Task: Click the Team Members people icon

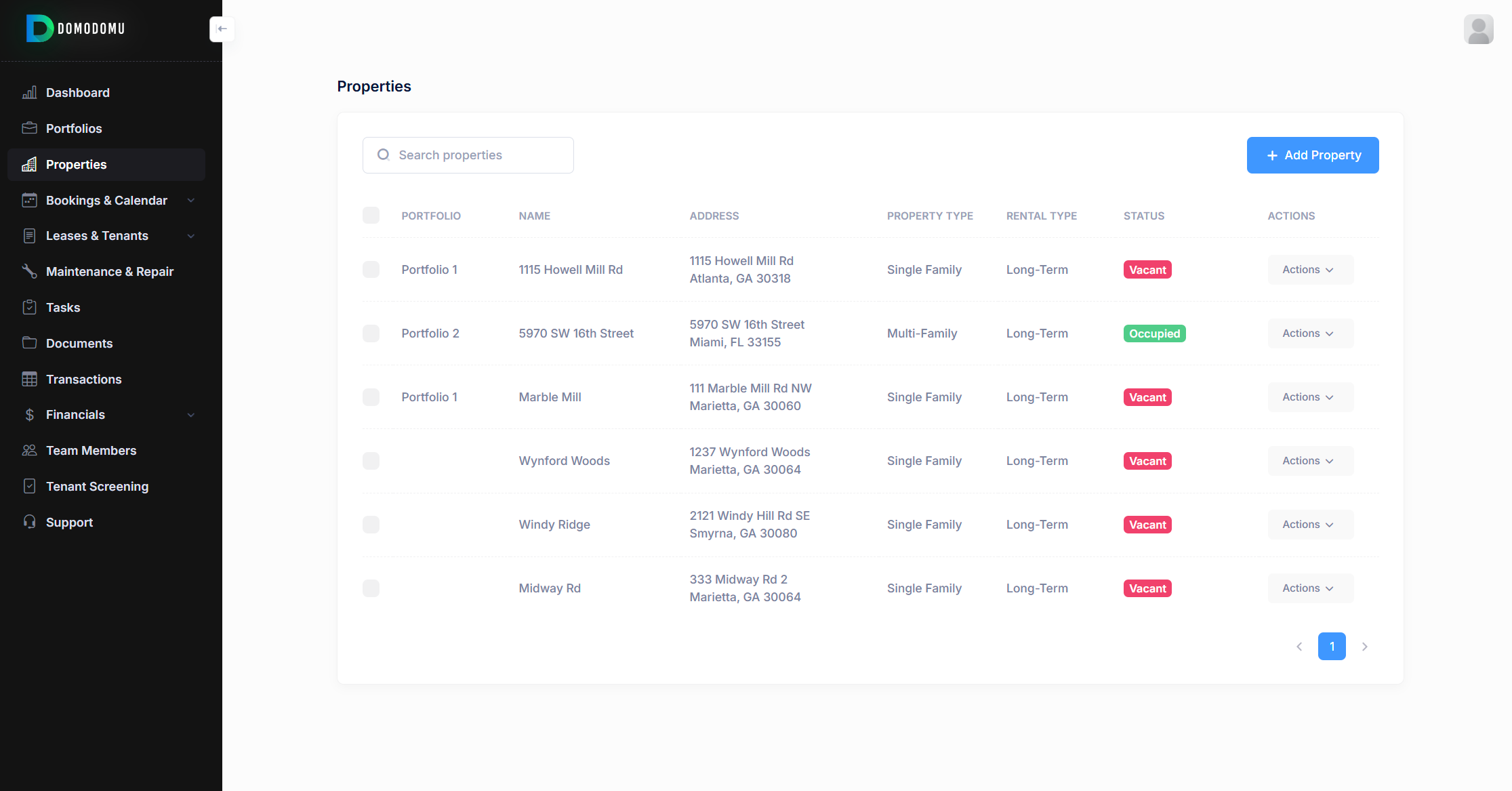Action: click(x=29, y=450)
